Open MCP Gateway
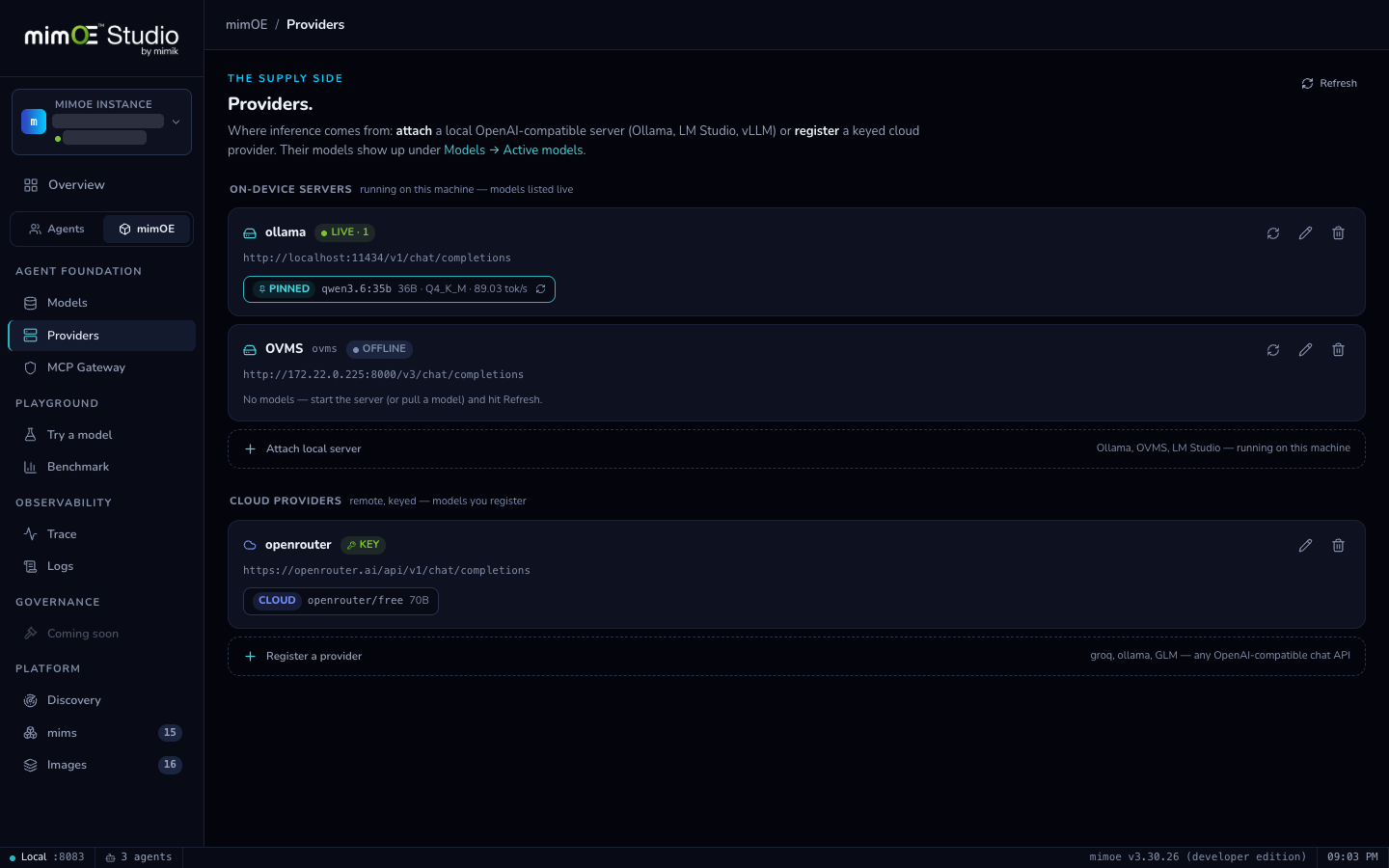 click(x=101, y=367)
